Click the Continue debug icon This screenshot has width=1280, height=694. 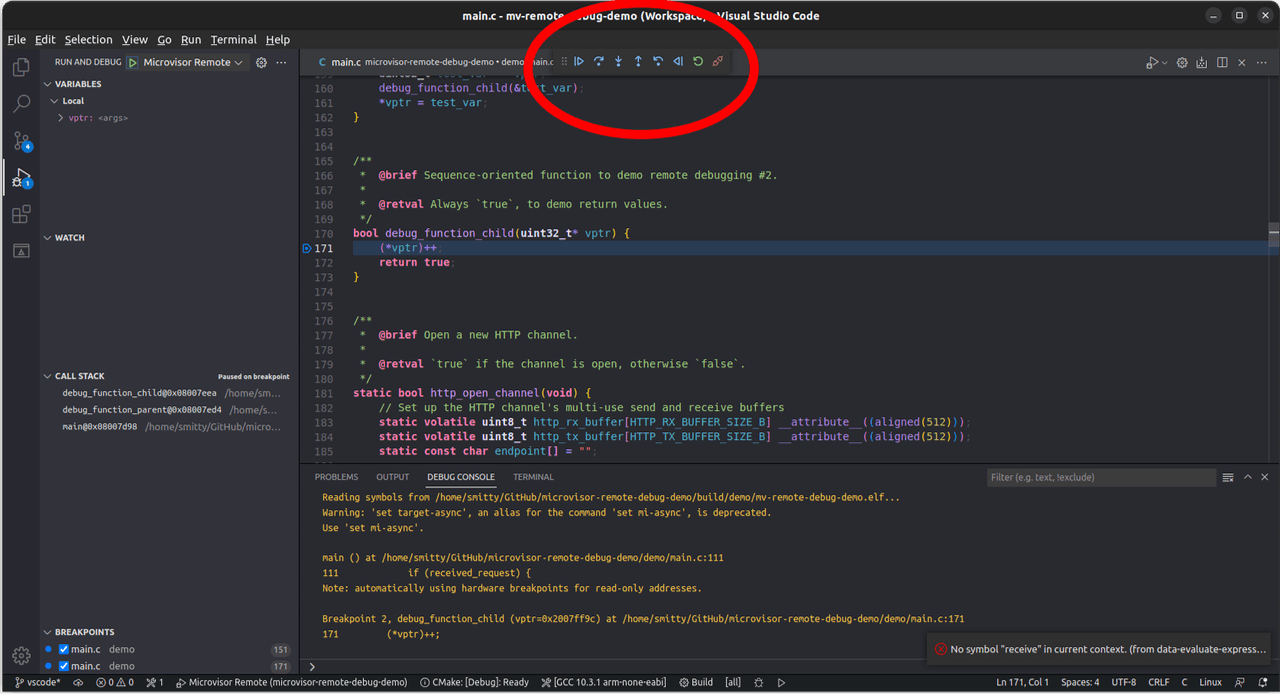pyautogui.click(x=579, y=61)
